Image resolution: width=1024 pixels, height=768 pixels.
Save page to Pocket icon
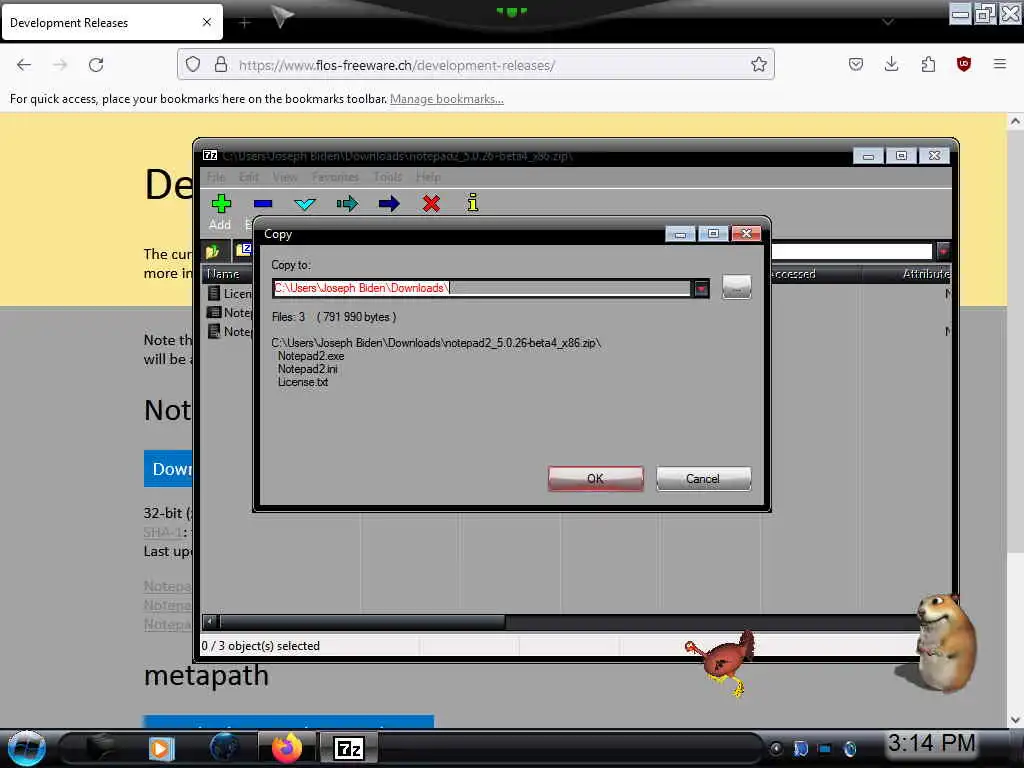pos(856,64)
